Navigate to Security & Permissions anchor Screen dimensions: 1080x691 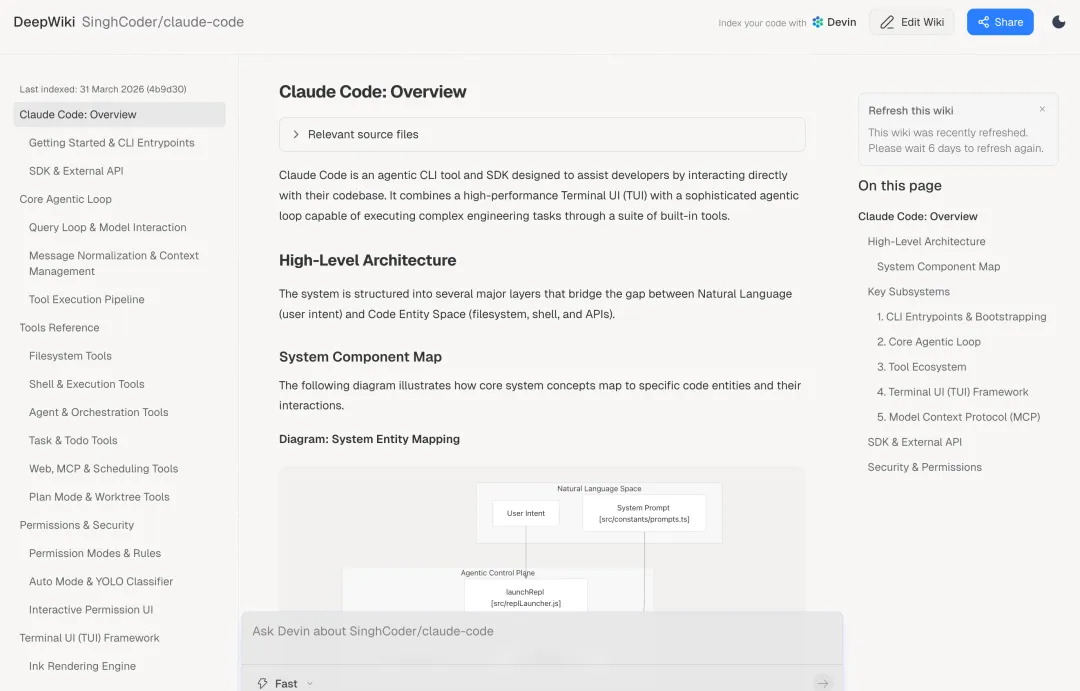pyautogui.click(x=924, y=467)
